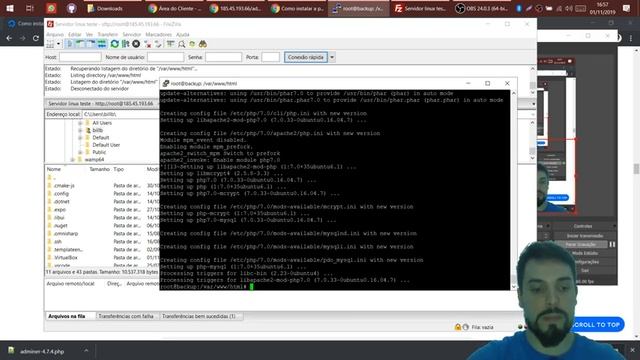Select the .config folder row

[x=102, y=193]
